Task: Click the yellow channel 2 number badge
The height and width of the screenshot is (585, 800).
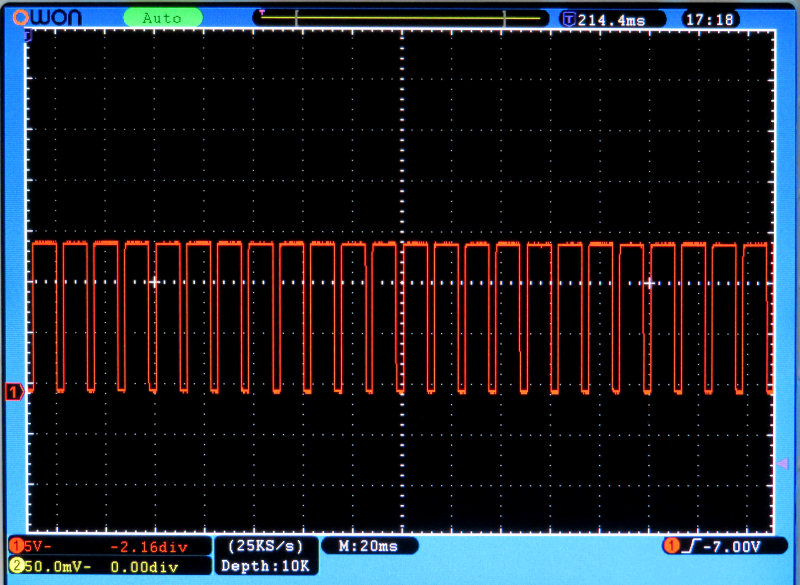Action: pos(16,566)
